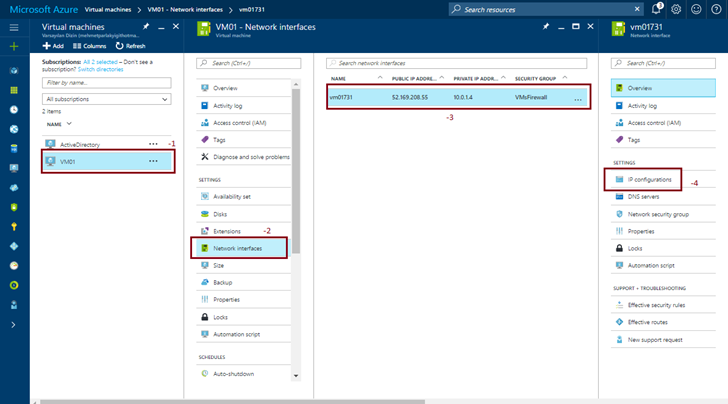Click the Switch directories link
This screenshot has width=728, height=404.
(x=100, y=69)
